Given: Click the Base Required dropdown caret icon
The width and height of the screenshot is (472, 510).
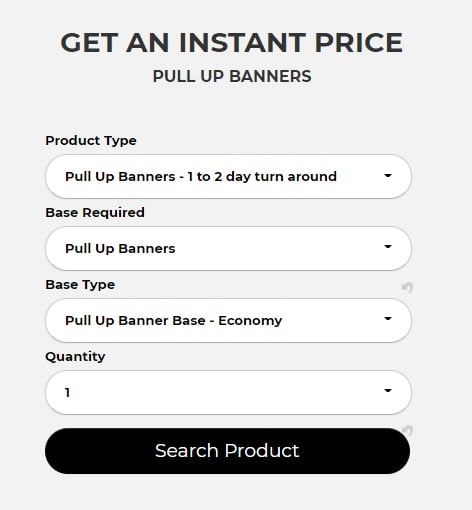Looking at the screenshot, I should point(388,247).
